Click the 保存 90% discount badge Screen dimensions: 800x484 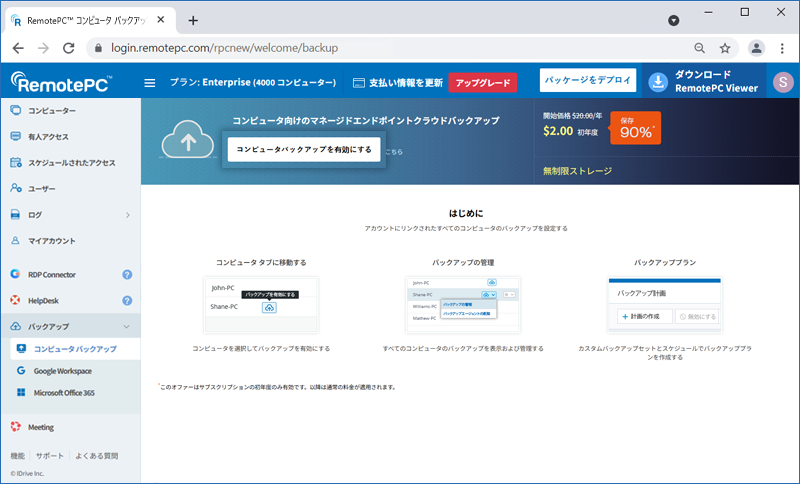point(635,128)
